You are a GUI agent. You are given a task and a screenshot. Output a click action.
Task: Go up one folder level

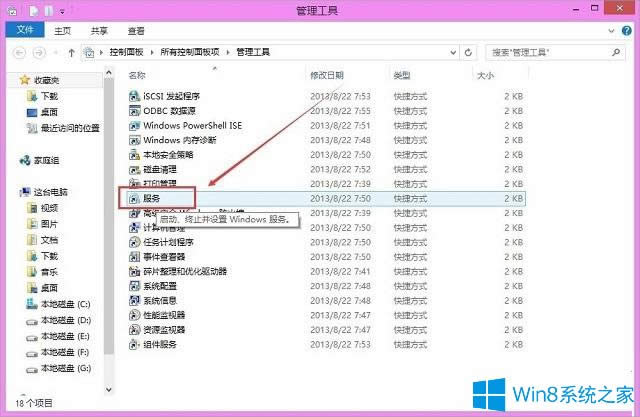click(x=71, y=53)
